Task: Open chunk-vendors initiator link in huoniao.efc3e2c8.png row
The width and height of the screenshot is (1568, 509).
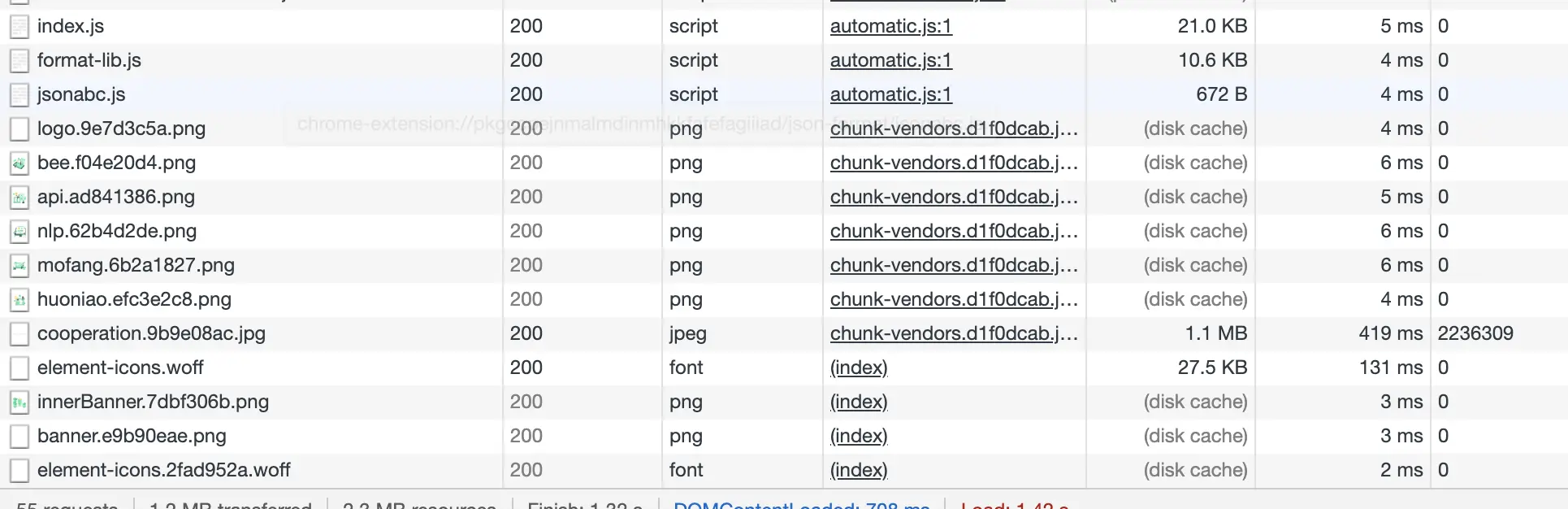Action: [954, 299]
